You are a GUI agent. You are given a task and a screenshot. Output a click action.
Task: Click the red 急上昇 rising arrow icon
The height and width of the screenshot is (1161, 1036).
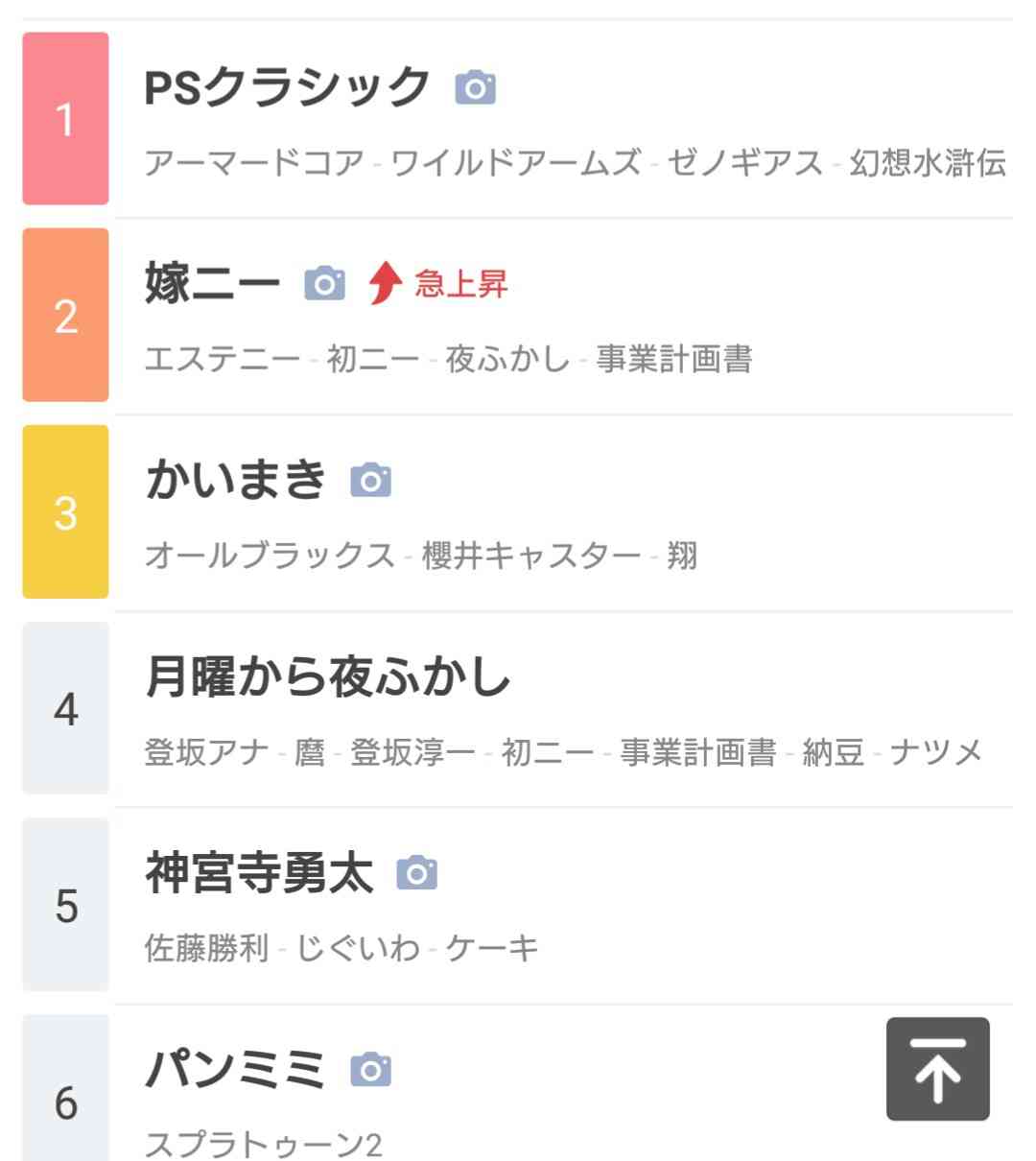[x=385, y=284]
